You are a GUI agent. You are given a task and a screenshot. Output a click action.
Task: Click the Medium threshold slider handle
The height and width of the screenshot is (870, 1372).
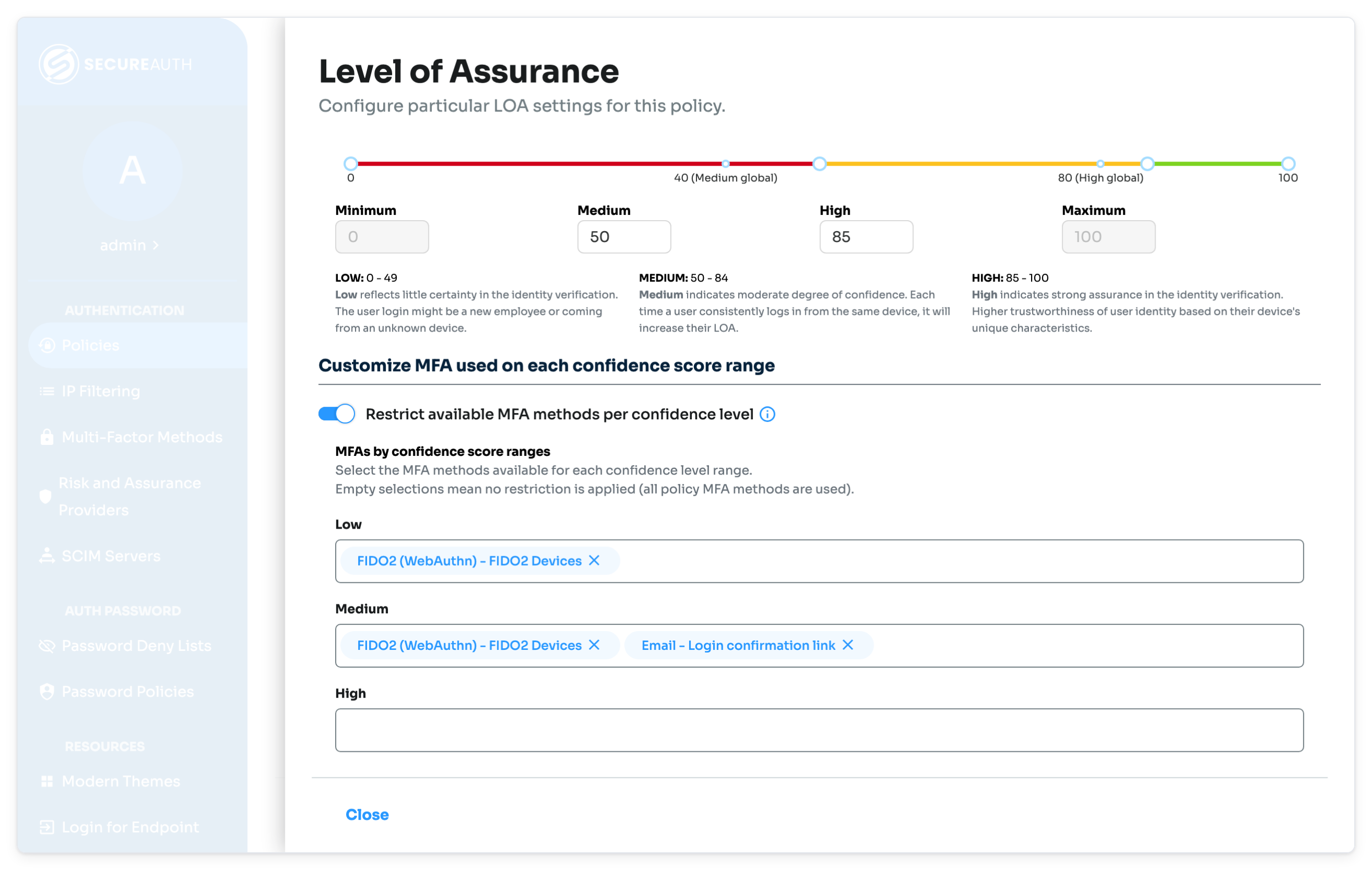pyautogui.click(x=819, y=164)
